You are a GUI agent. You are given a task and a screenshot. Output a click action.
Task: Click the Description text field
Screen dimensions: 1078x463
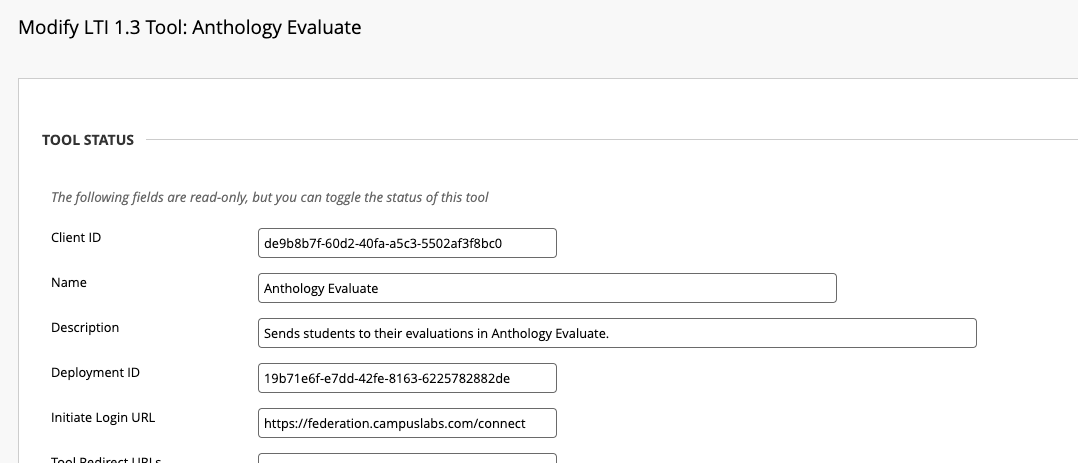617,333
